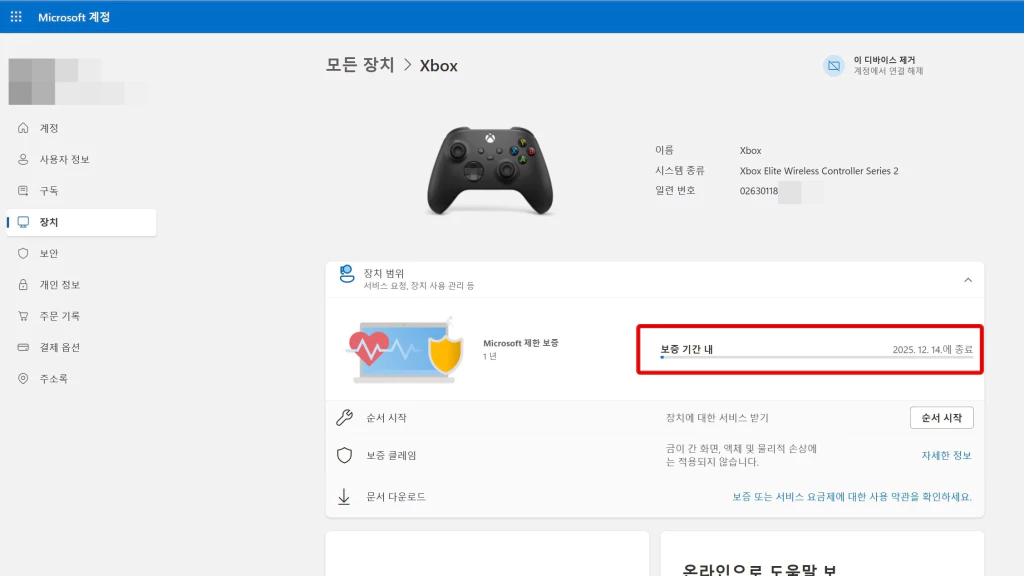The height and width of the screenshot is (576, 1024).
Task: Click the shield icon in 보증 클레임 row
Action: pyautogui.click(x=344, y=455)
